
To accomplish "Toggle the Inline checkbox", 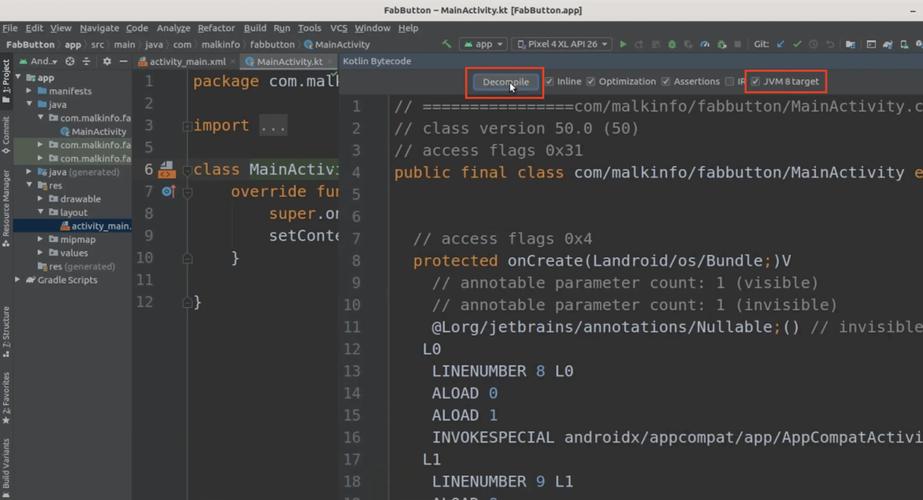I will [x=551, y=82].
